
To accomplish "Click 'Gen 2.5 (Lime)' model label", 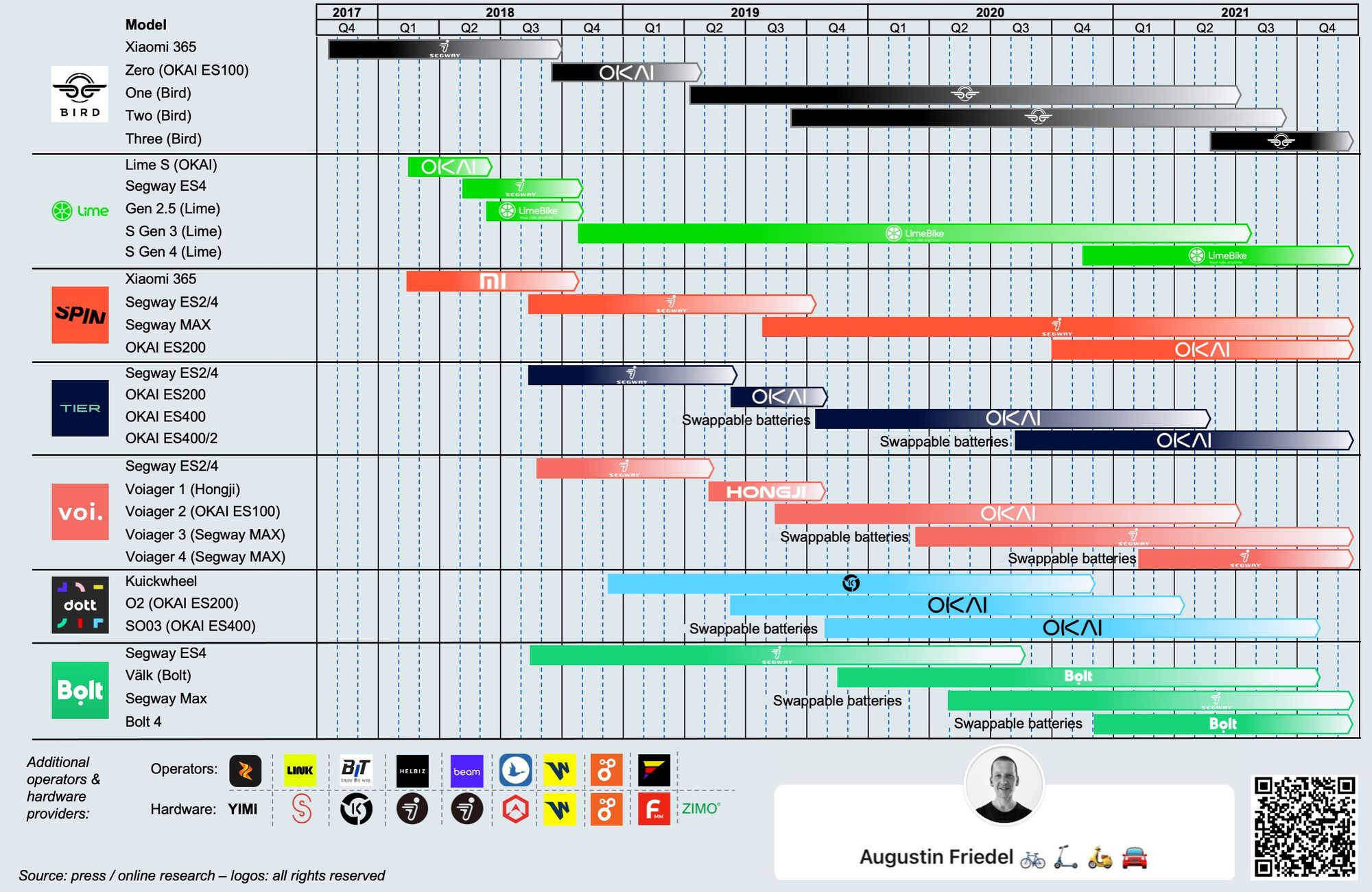I will pos(173,209).
